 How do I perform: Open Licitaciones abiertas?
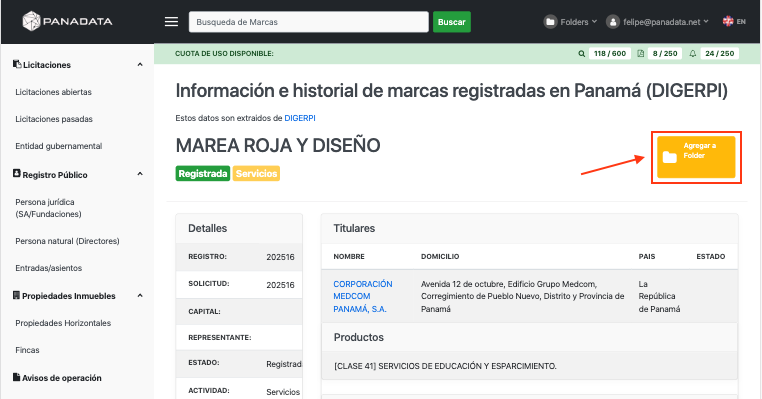[53, 92]
